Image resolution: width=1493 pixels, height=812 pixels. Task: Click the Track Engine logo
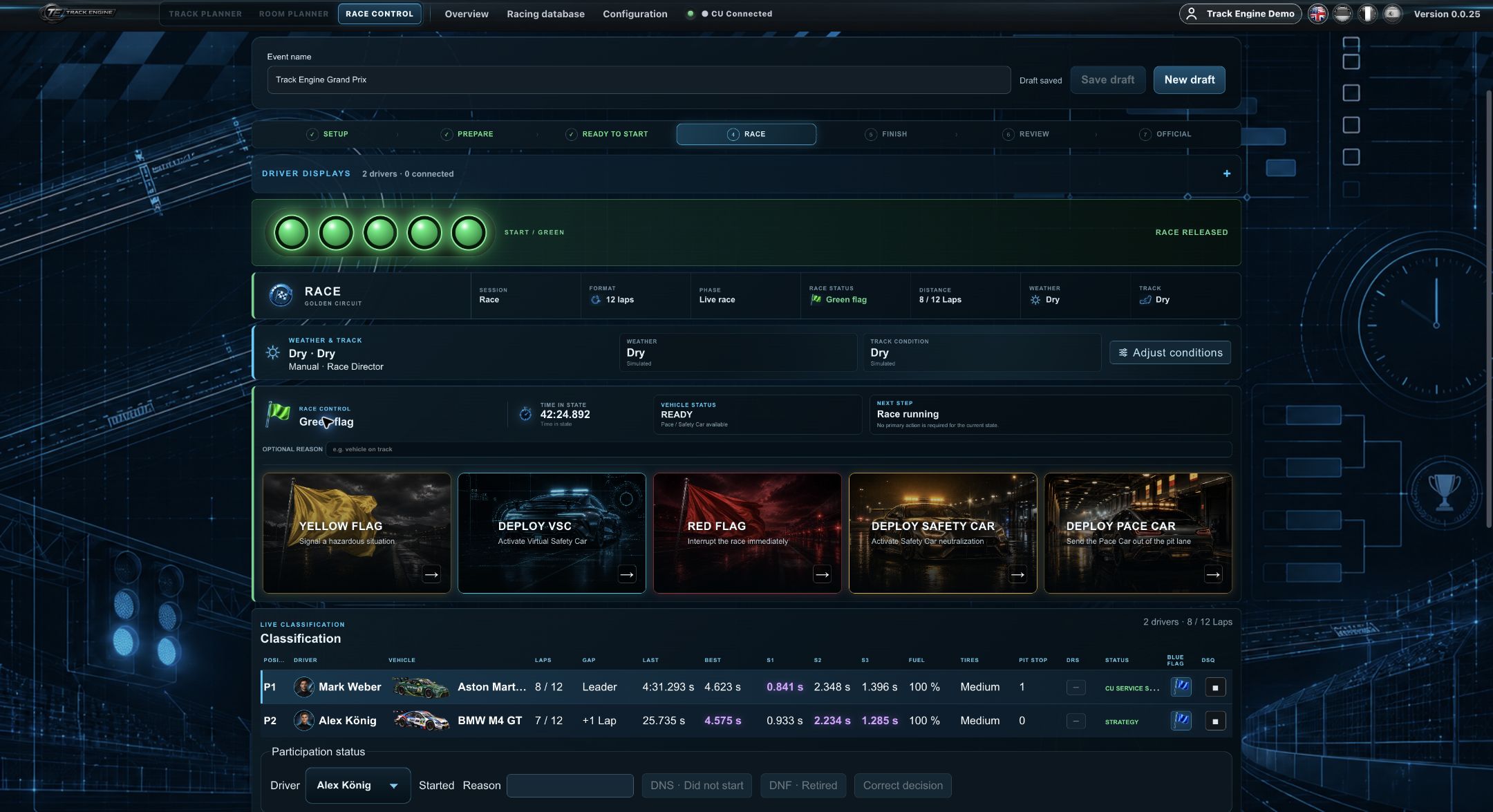point(77,12)
